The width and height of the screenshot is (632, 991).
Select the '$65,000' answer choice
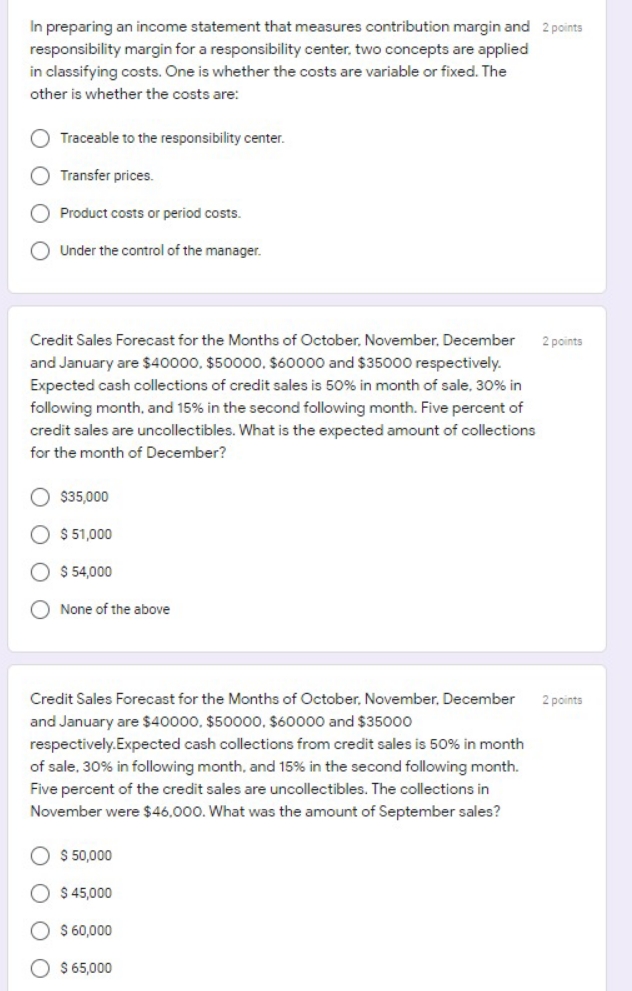42,968
